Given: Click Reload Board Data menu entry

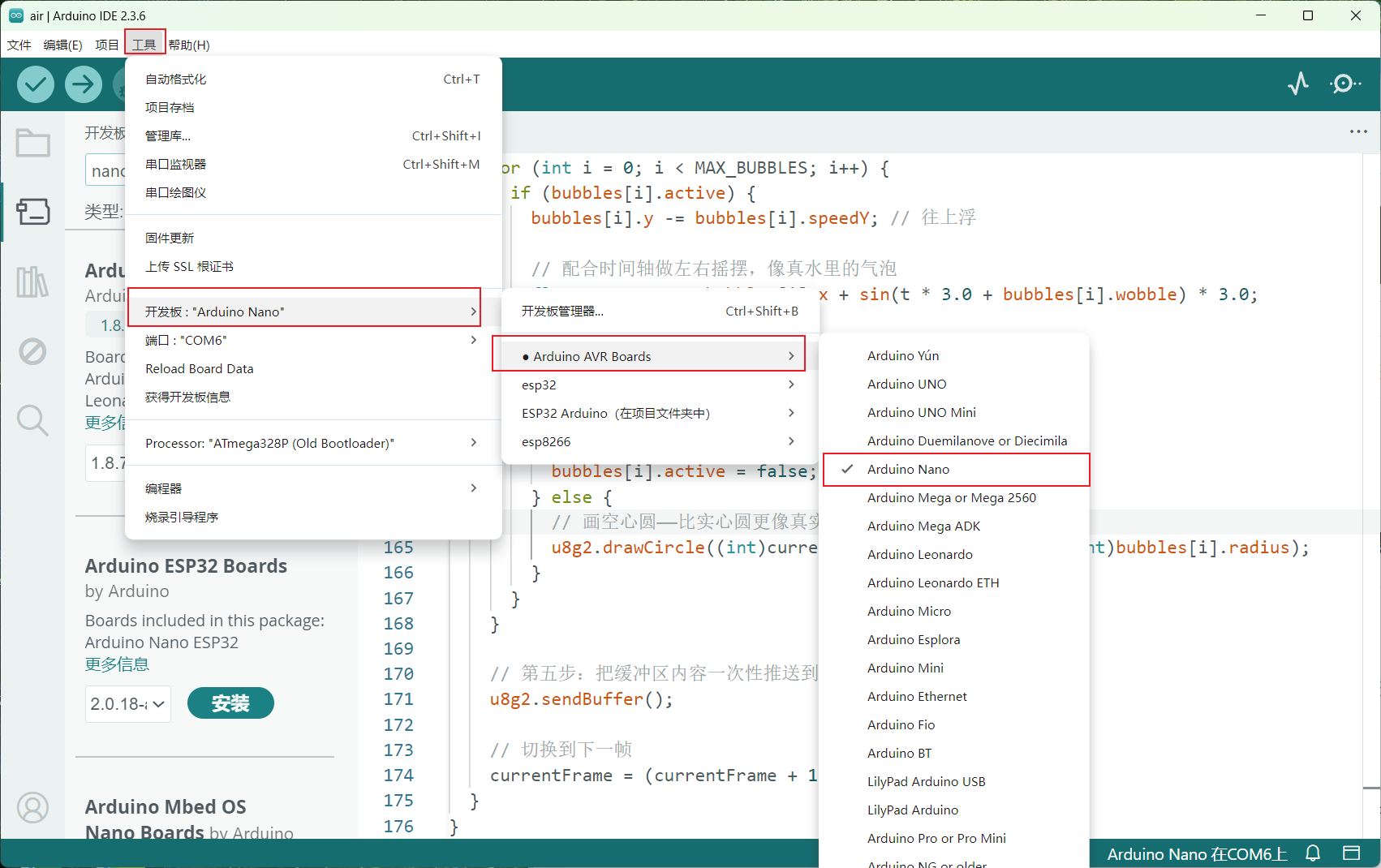Looking at the screenshot, I should (312, 368).
